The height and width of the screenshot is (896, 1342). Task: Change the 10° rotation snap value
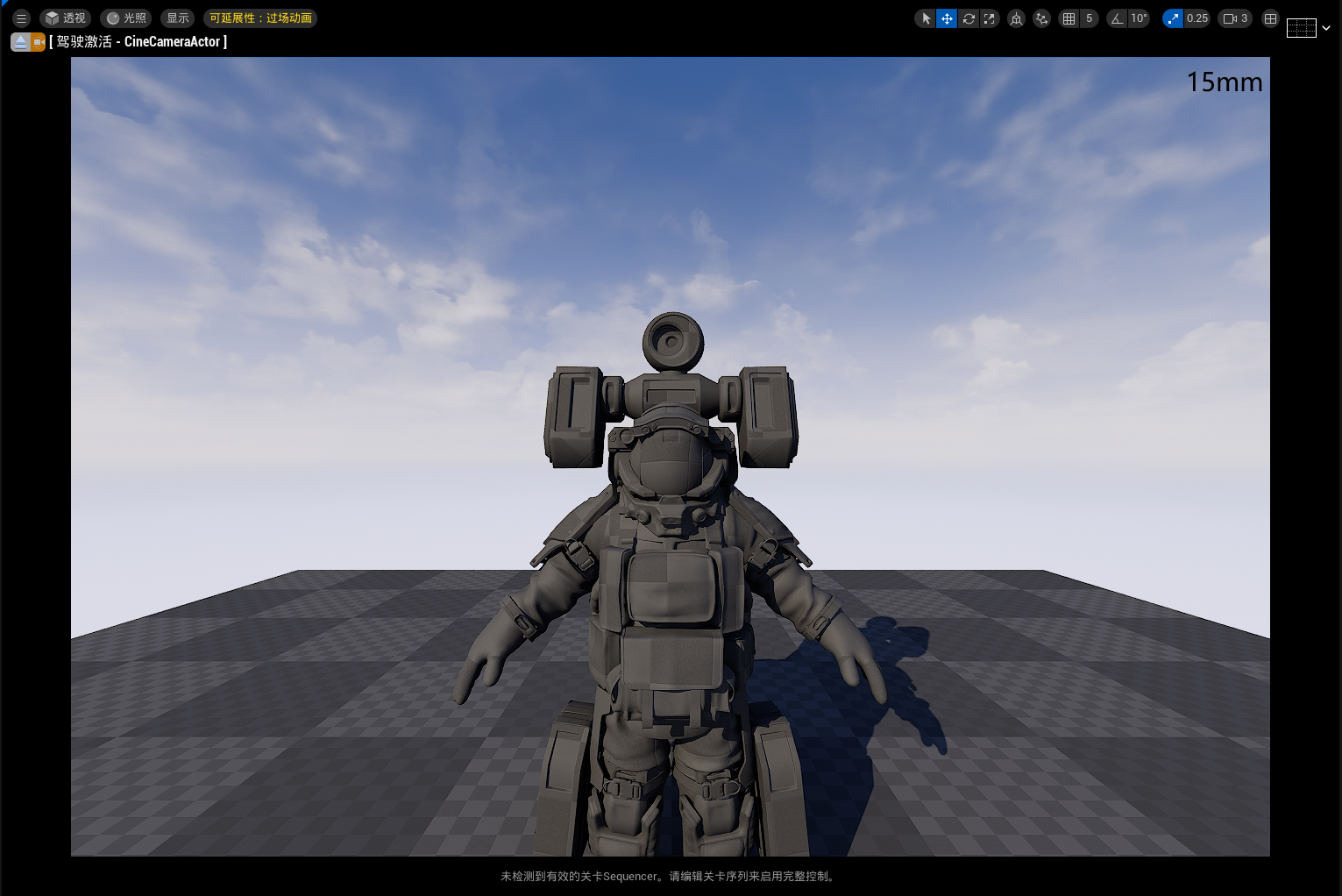(x=1139, y=18)
